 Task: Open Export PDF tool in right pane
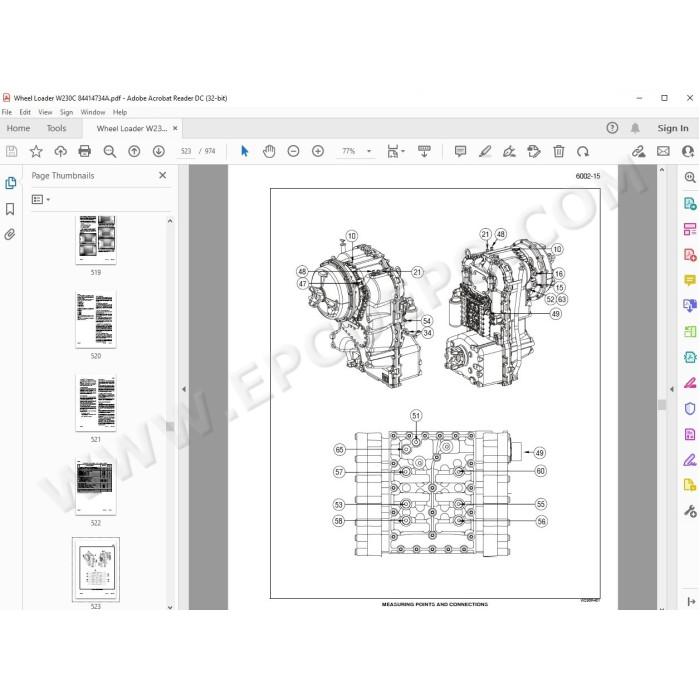[690, 203]
